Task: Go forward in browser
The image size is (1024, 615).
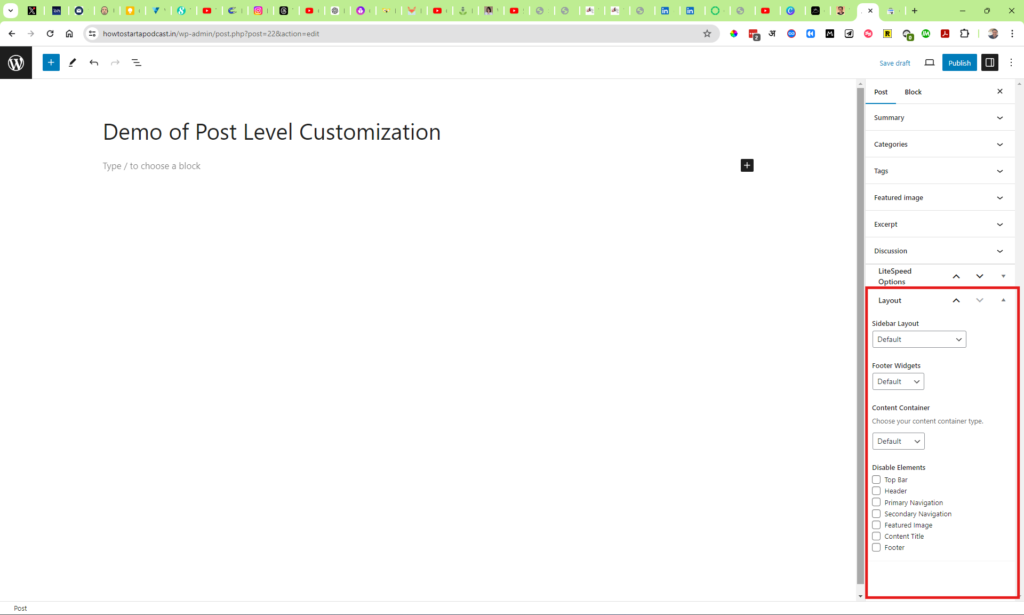Action: click(x=31, y=33)
